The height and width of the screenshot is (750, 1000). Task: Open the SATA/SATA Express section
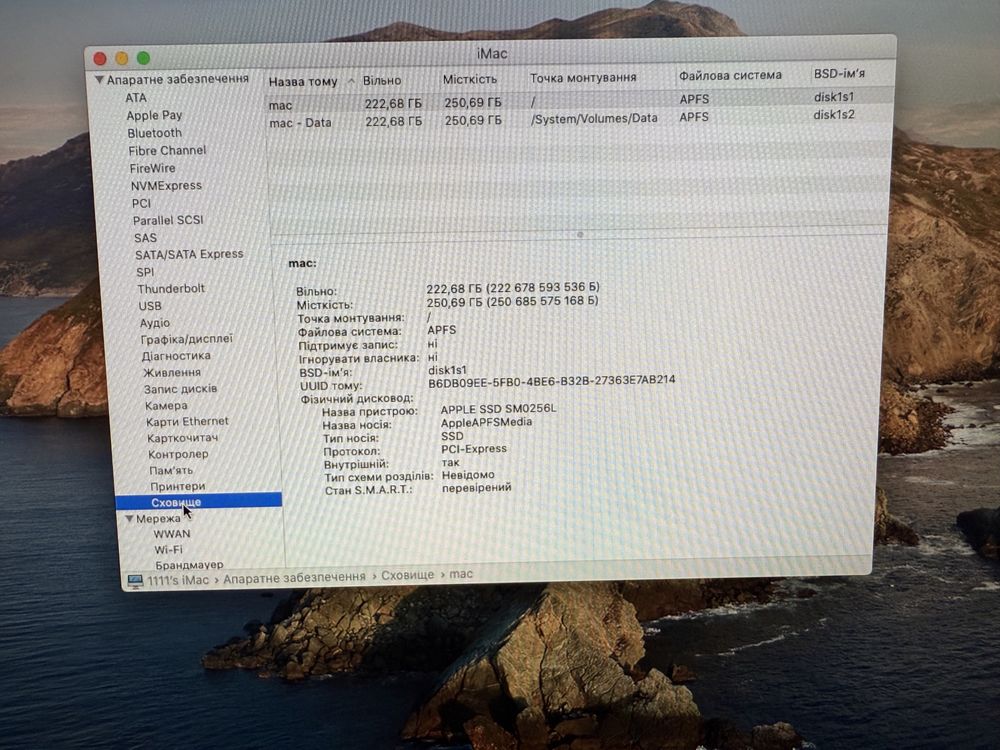[189, 254]
